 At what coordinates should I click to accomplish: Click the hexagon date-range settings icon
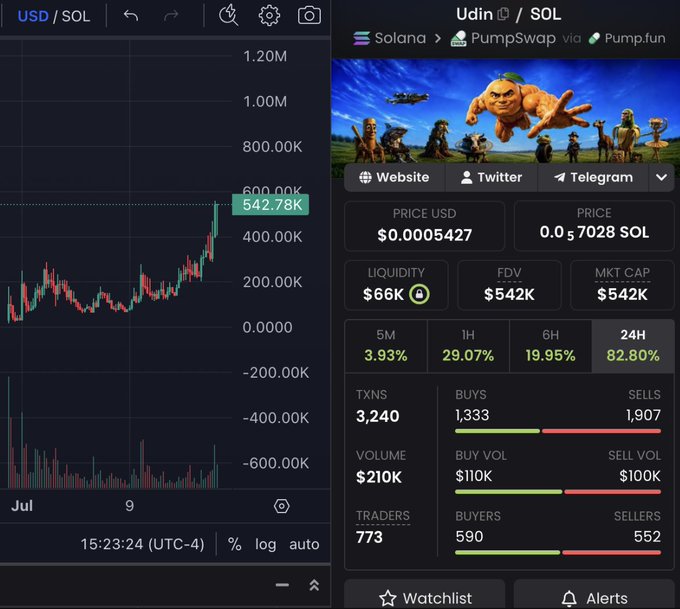(281, 506)
